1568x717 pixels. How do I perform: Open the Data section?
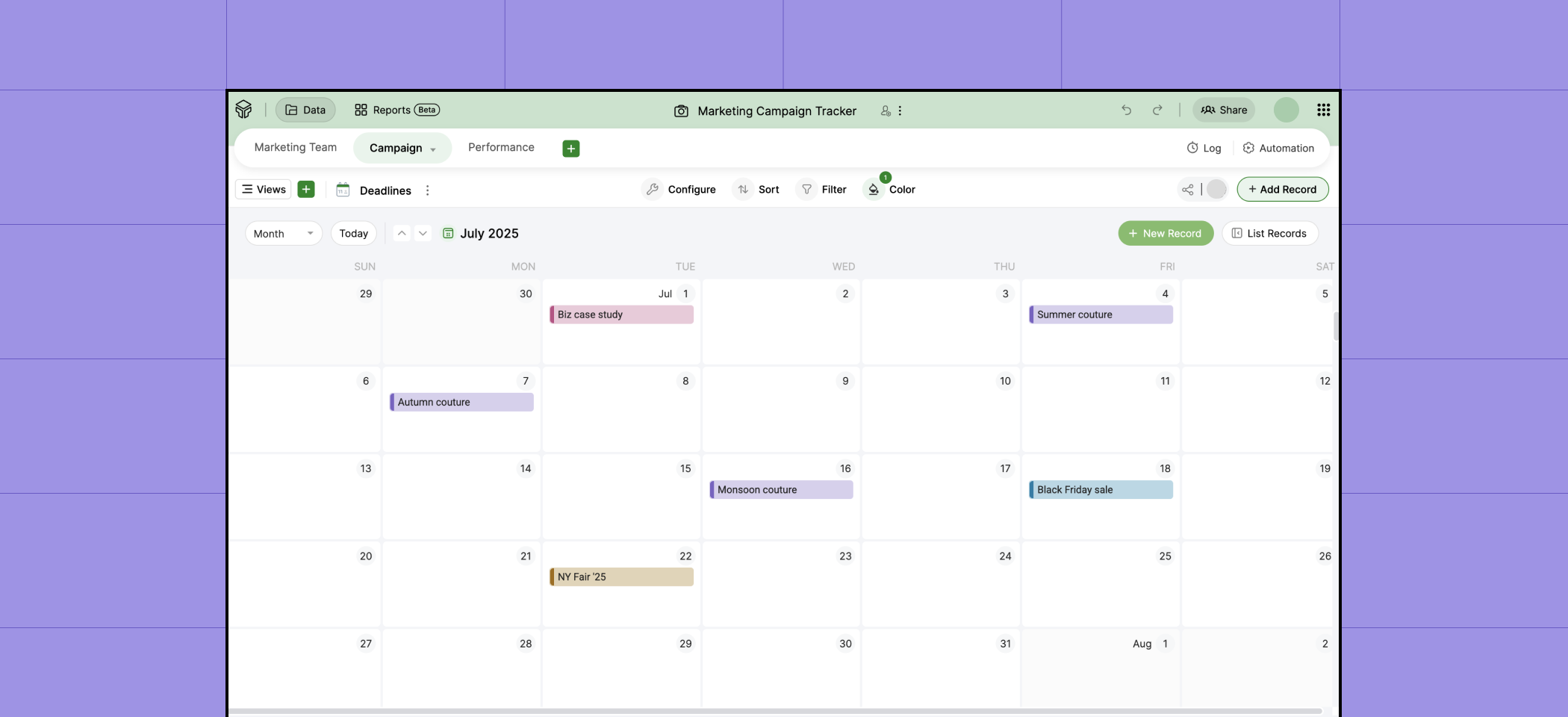point(305,110)
